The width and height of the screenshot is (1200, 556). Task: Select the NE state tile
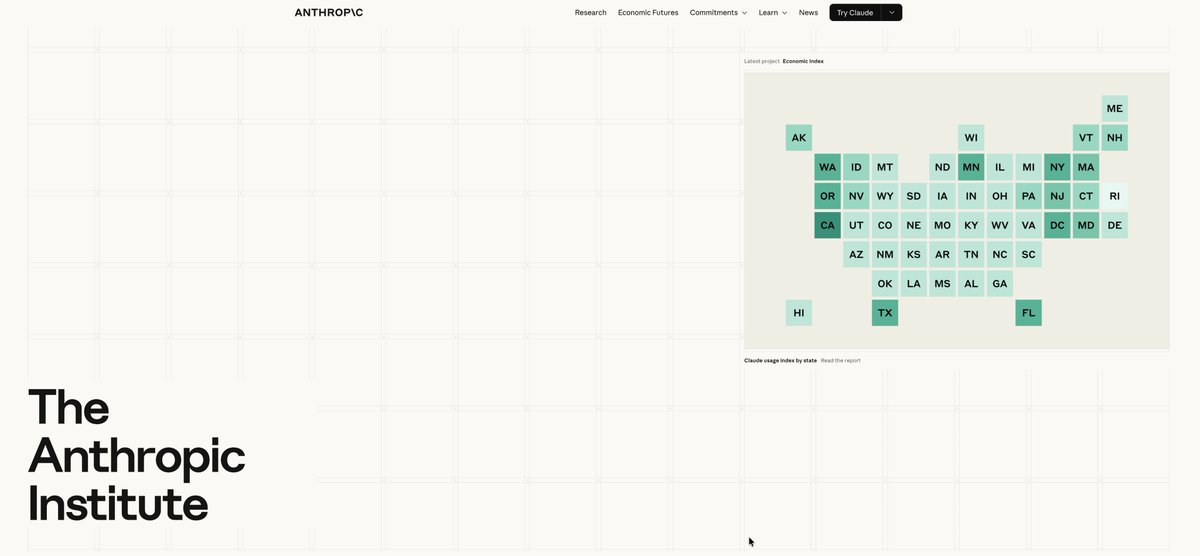[914, 225]
